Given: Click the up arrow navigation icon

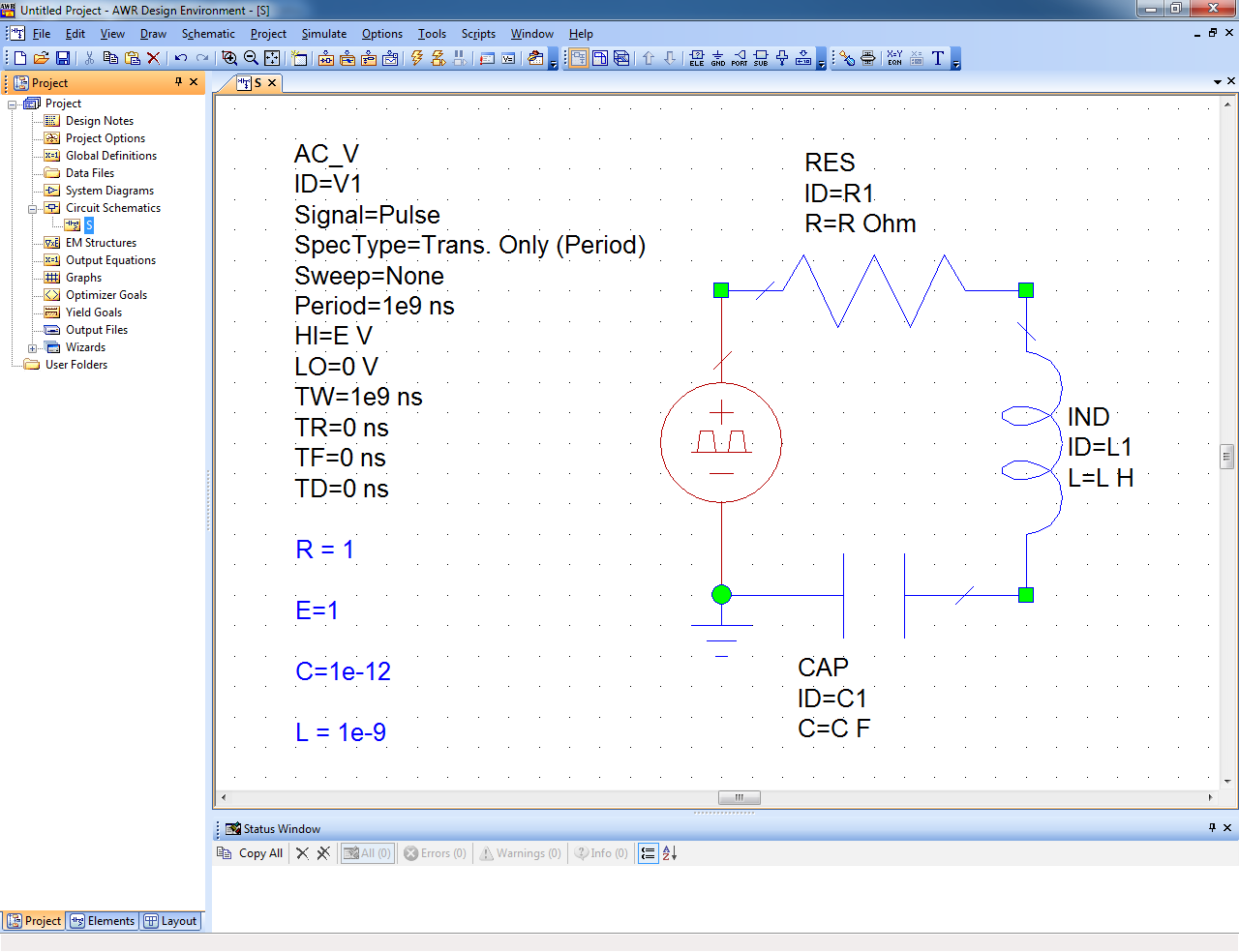Looking at the screenshot, I should click(x=649, y=58).
